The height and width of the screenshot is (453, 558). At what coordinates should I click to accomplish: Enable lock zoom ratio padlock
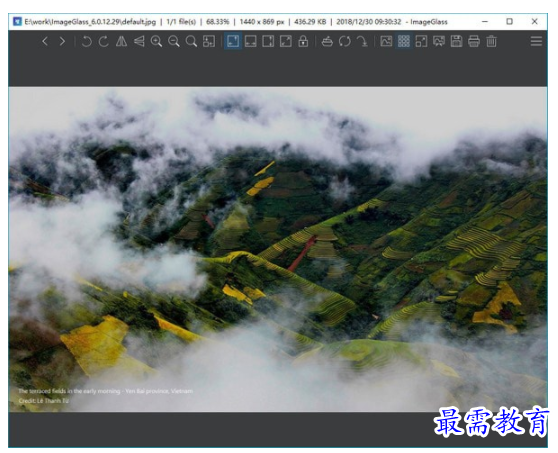coord(303,41)
